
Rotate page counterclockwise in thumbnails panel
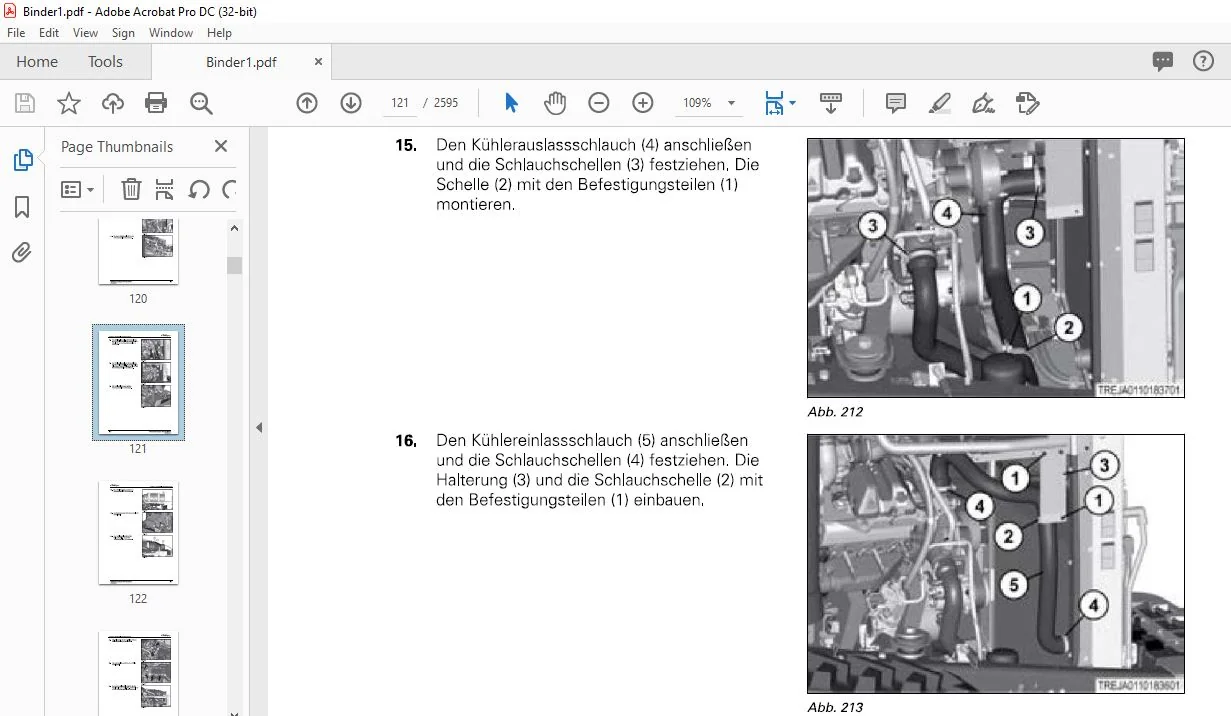199,189
